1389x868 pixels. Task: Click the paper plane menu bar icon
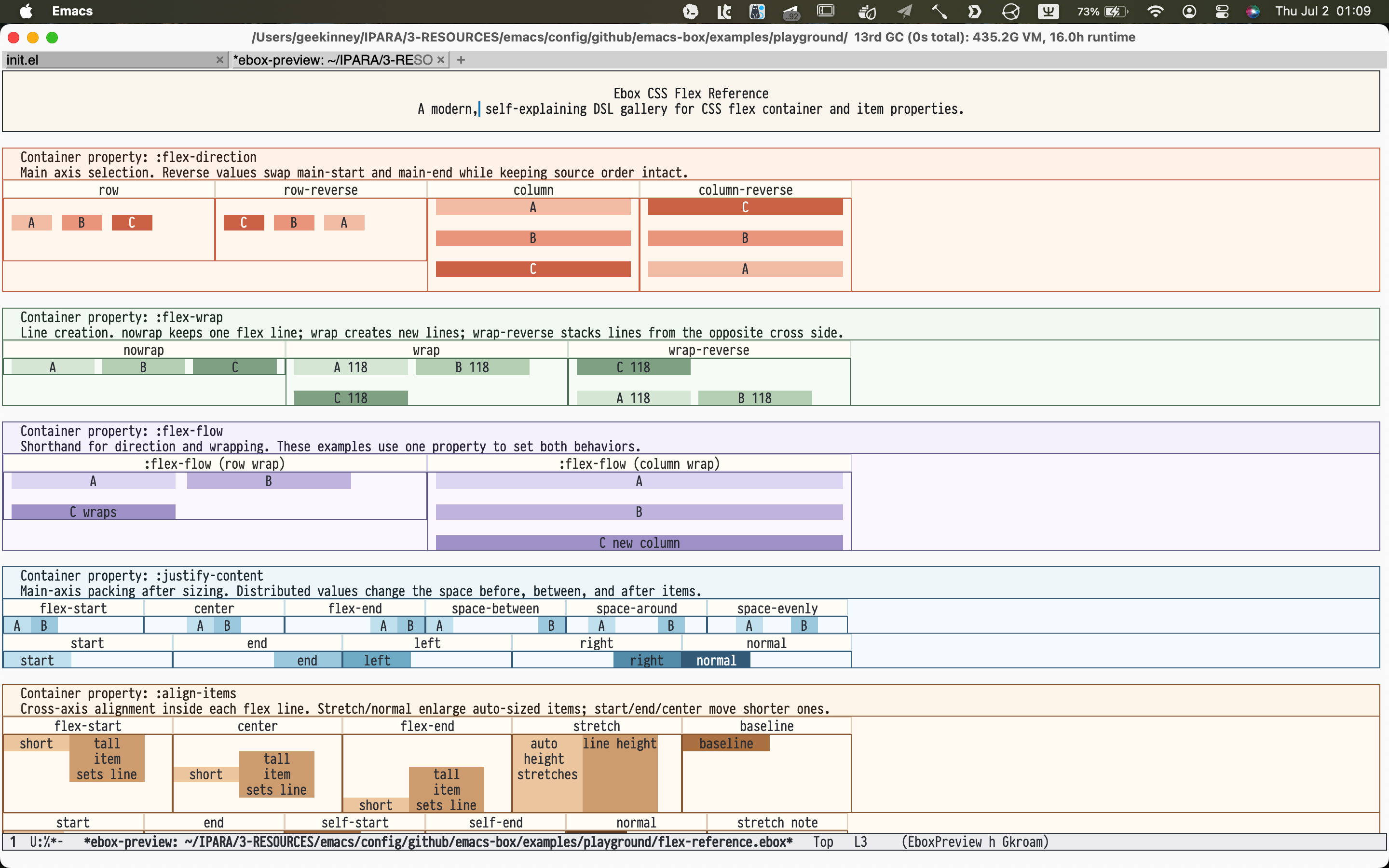pos(905,12)
